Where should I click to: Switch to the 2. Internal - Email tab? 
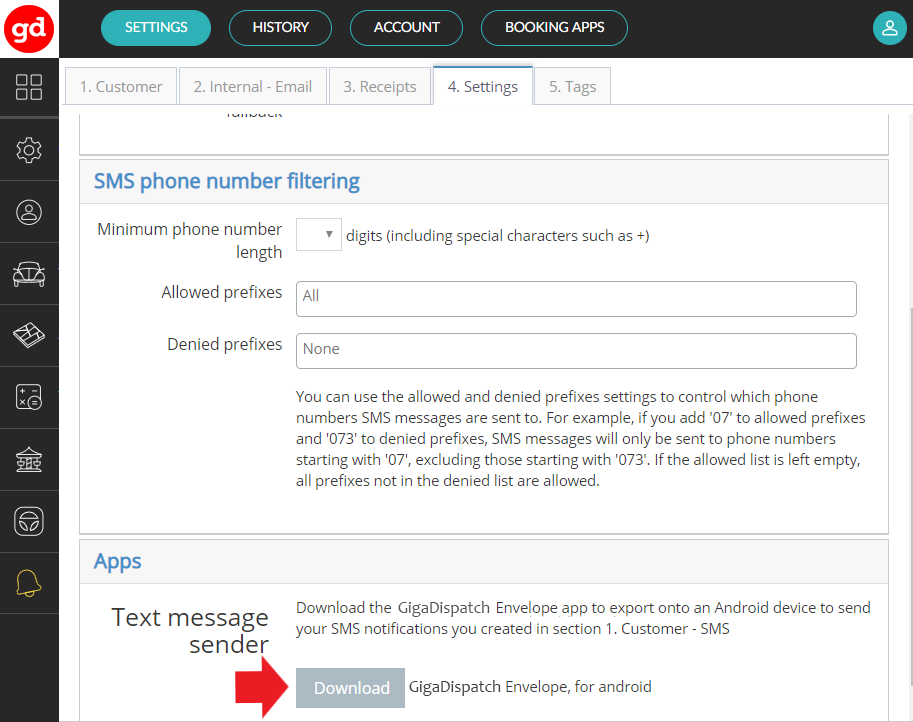pos(253,86)
